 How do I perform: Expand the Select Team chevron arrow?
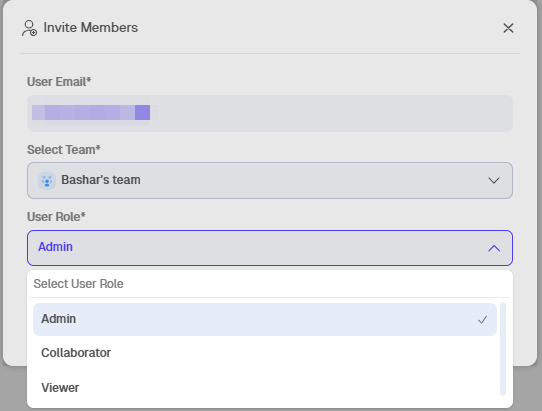click(494, 180)
